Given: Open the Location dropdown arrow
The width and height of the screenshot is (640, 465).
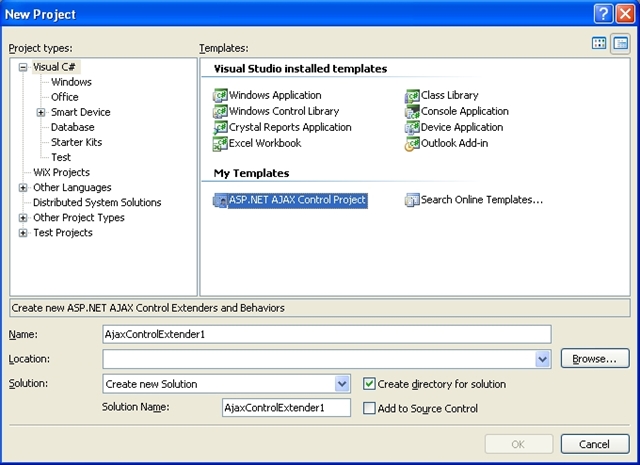Looking at the screenshot, I should (542, 359).
